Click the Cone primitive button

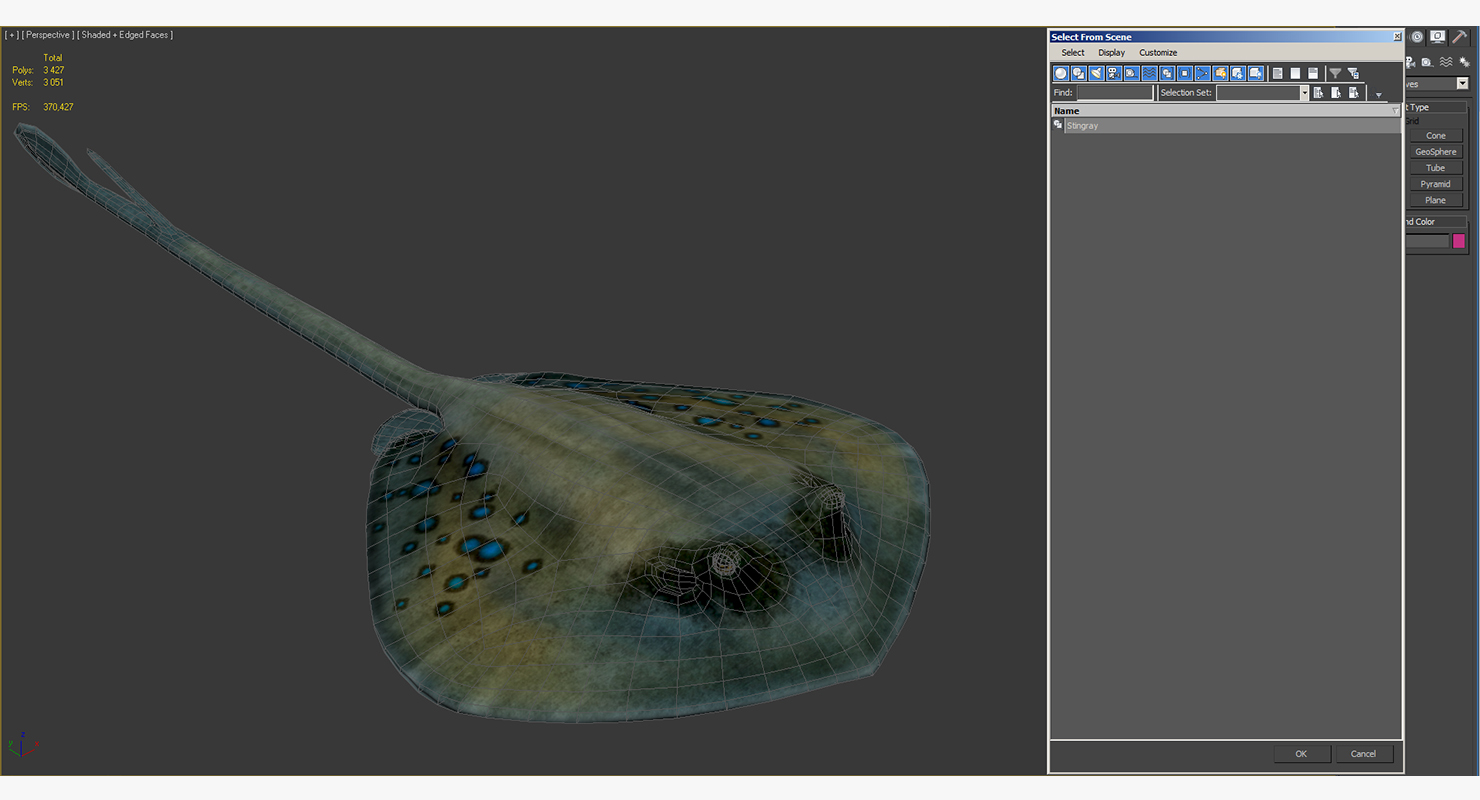(1435, 135)
